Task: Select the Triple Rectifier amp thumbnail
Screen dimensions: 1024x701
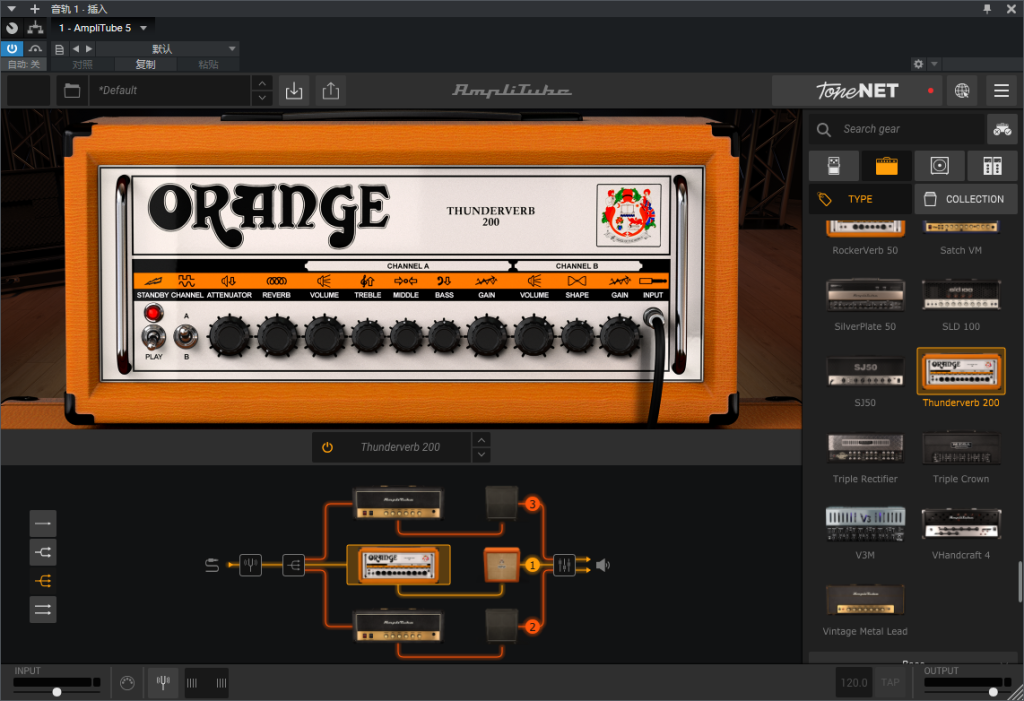Action: click(x=865, y=448)
